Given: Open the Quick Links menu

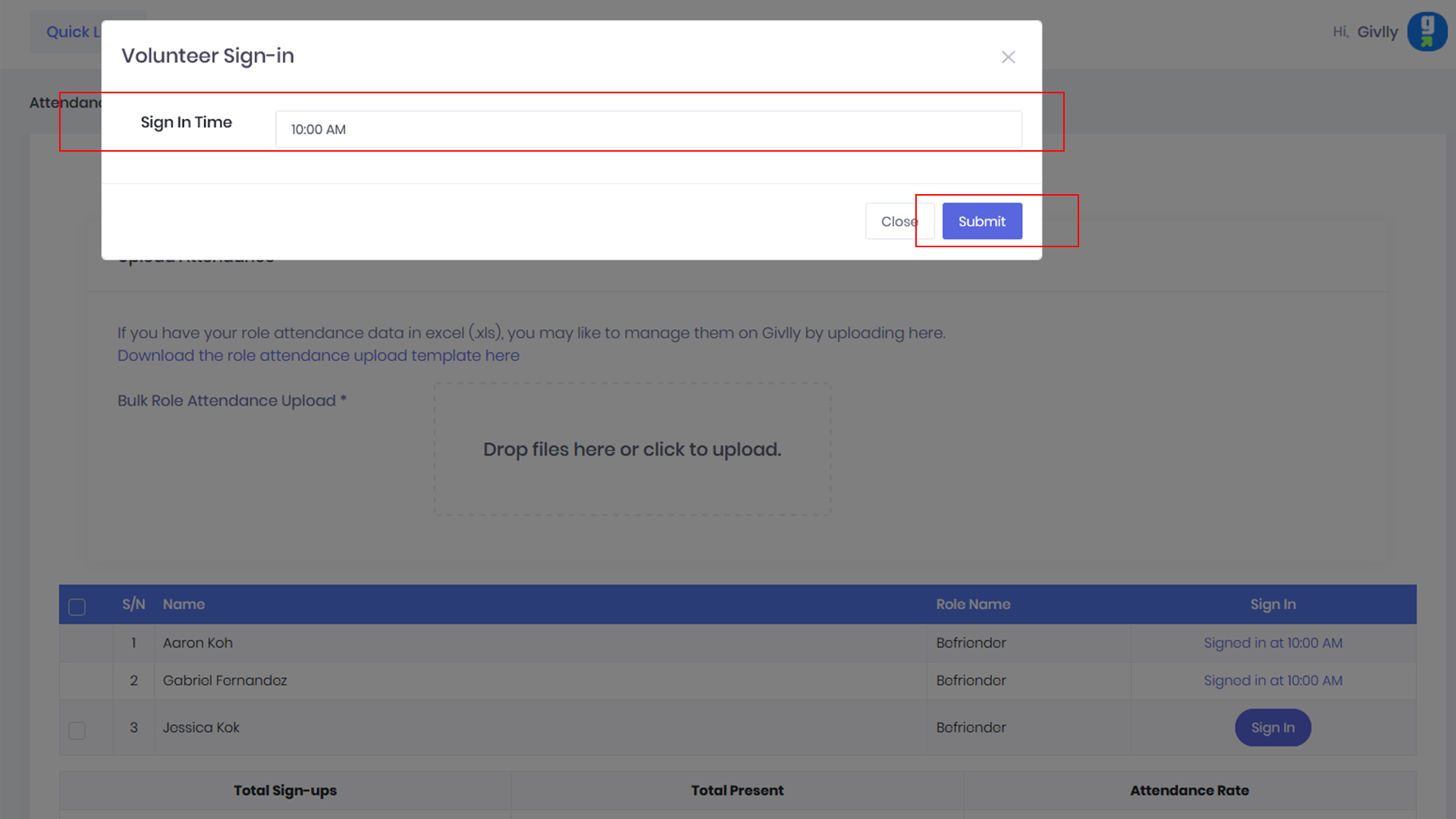Looking at the screenshot, I should tap(70, 32).
